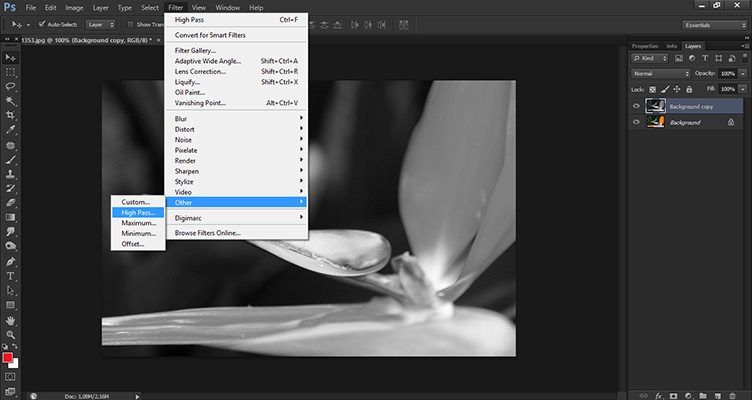The image size is (752, 400).
Task: Hide the Background copy layer
Action: [636, 104]
